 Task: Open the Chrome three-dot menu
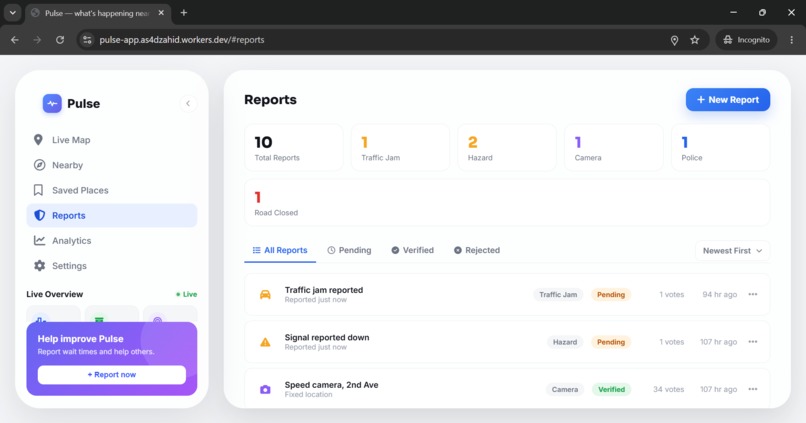click(792, 40)
